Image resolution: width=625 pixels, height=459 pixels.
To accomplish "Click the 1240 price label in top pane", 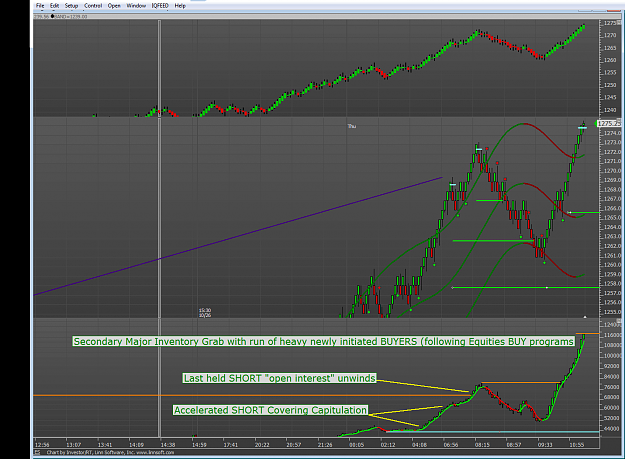I will [x=610, y=110].
